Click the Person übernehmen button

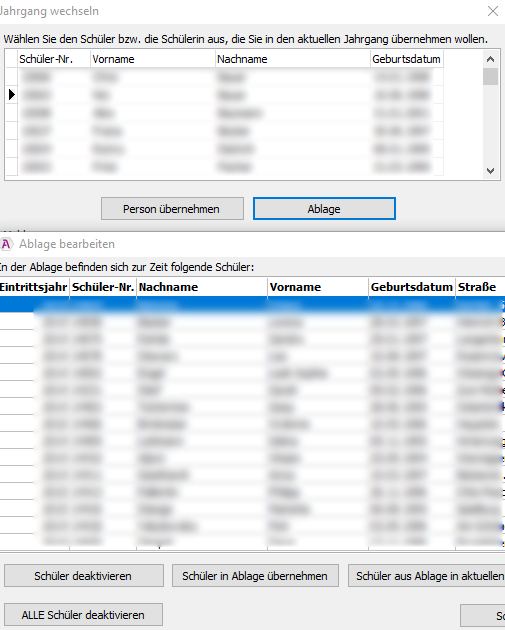point(172,209)
